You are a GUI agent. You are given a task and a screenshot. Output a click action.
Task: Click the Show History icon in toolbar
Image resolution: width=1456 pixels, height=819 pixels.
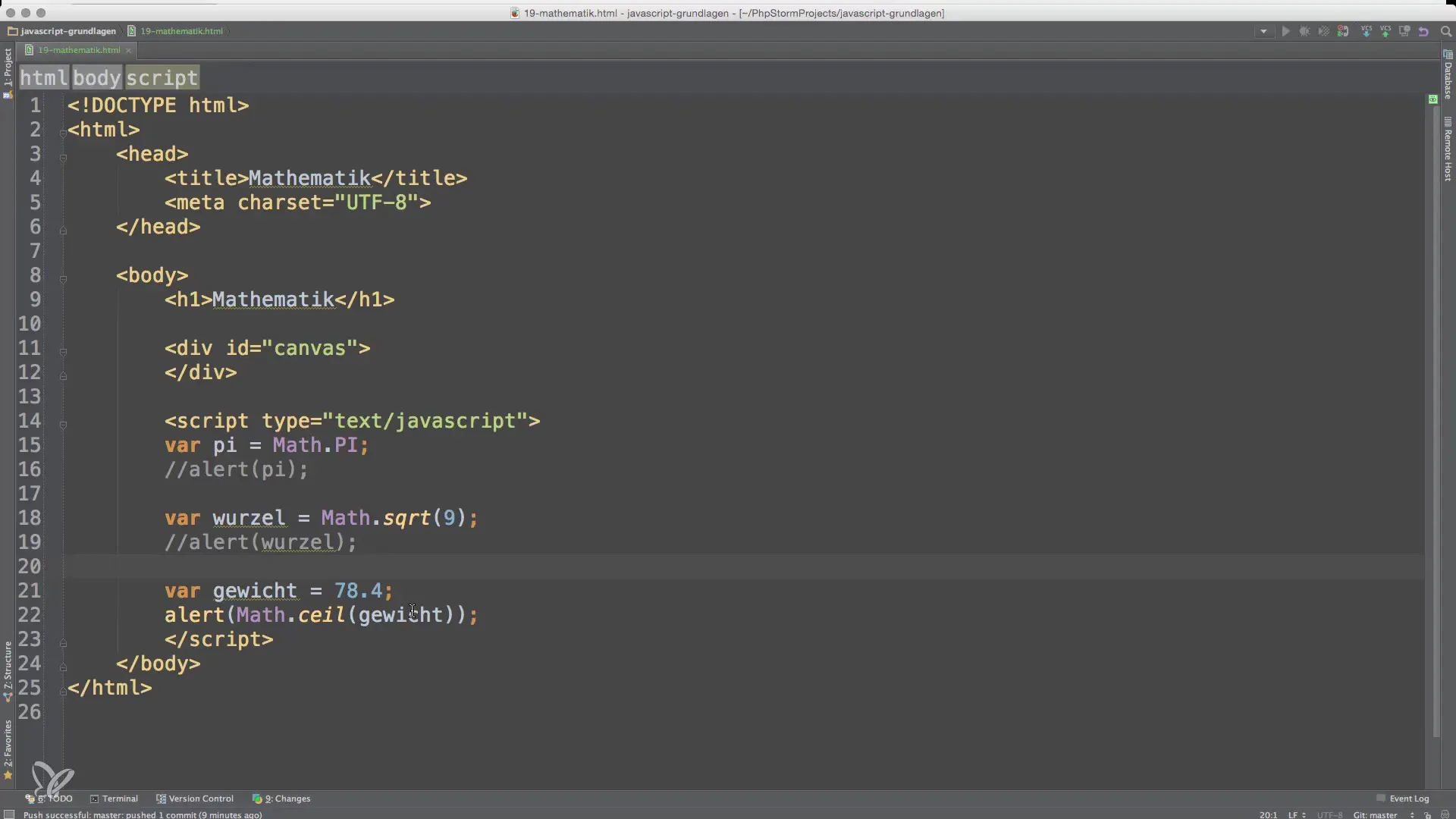1404,32
